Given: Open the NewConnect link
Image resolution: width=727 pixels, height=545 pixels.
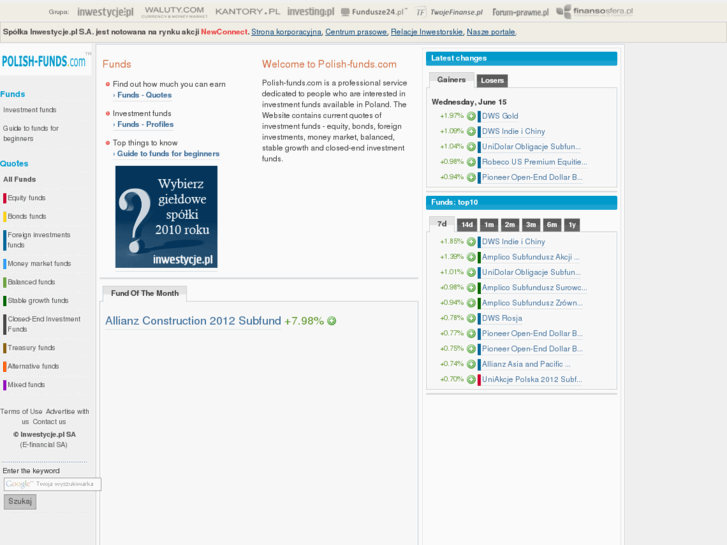Looking at the screenshot, I should (224, 32).
